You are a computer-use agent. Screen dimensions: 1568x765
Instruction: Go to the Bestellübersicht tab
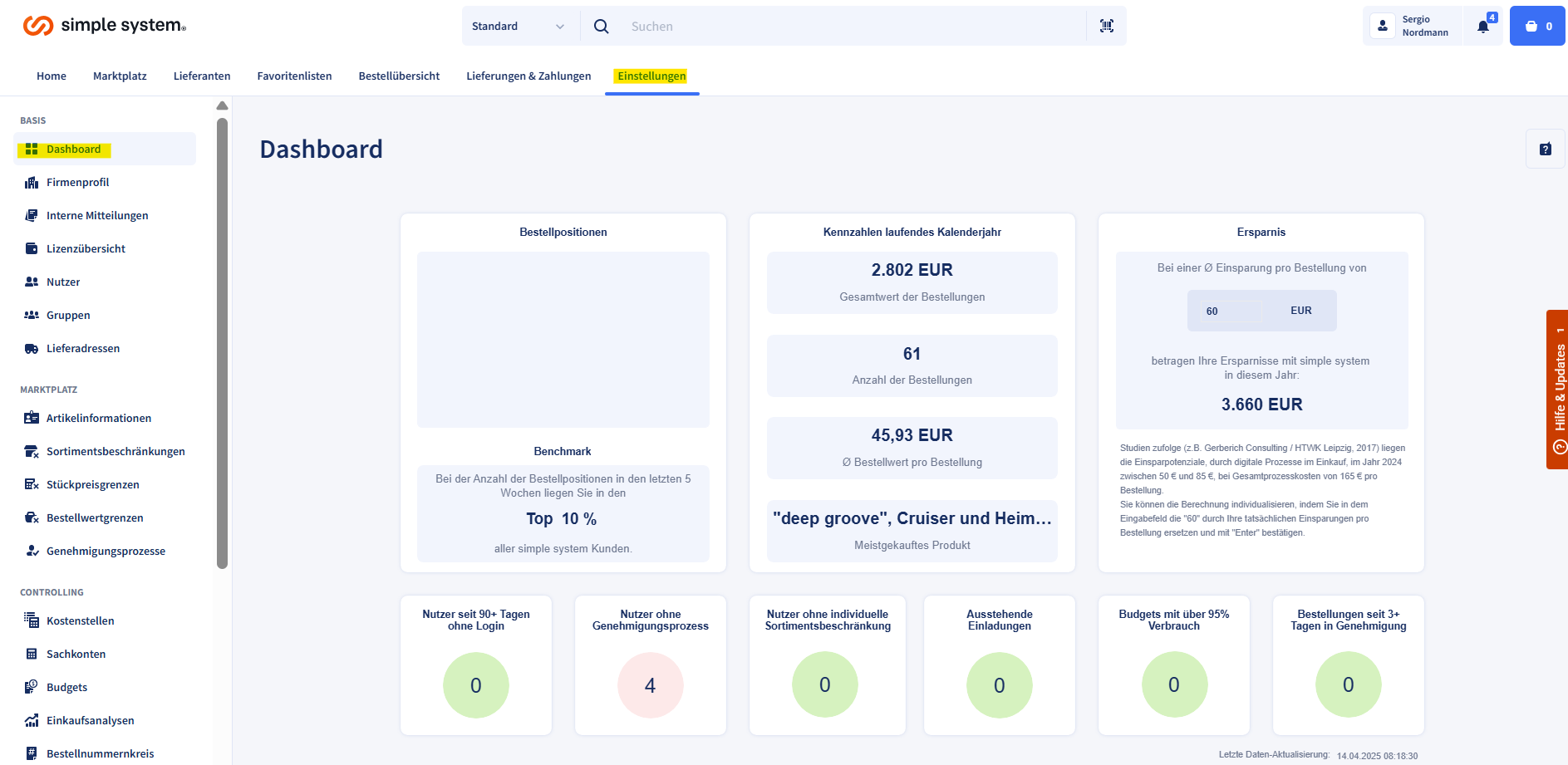point(399,76)
